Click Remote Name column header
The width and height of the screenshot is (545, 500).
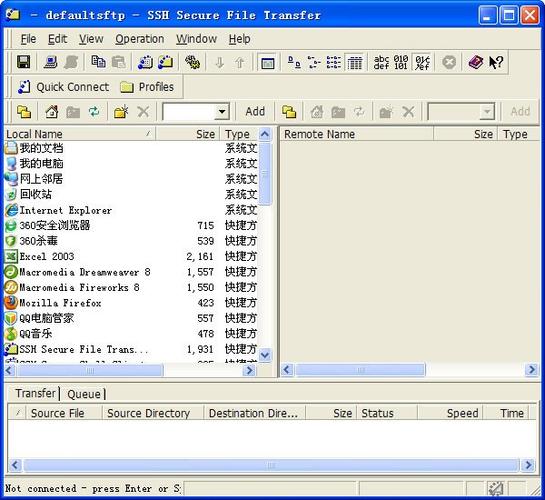coord(357,134)
